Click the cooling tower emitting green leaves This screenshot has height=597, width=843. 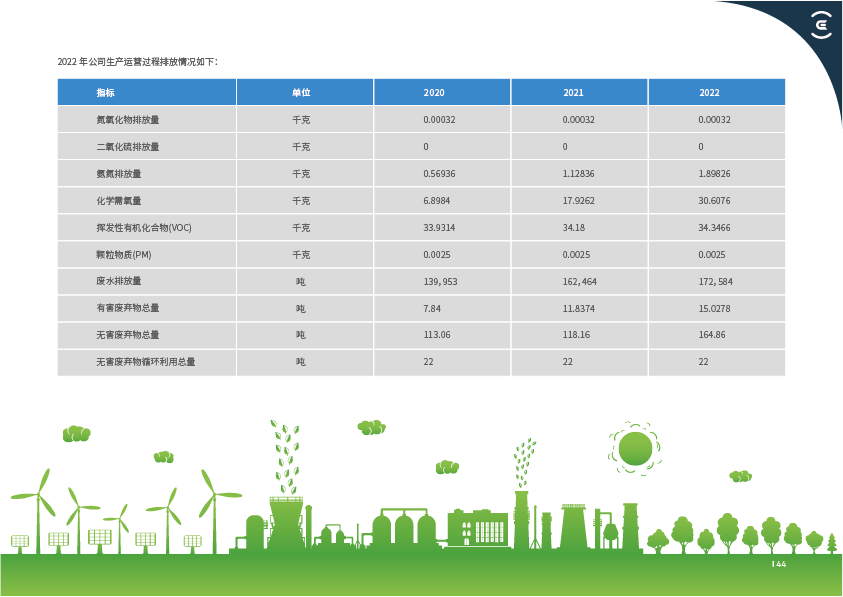(x=285, y=522)
